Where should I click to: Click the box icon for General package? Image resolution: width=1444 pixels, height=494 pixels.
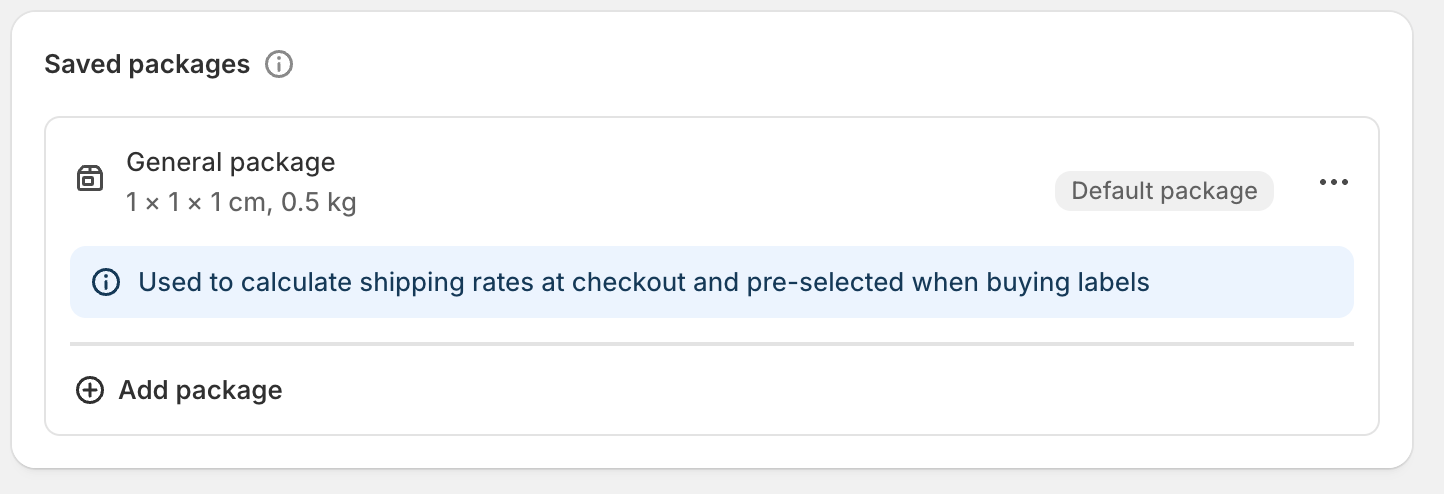[x=90, y=179]
